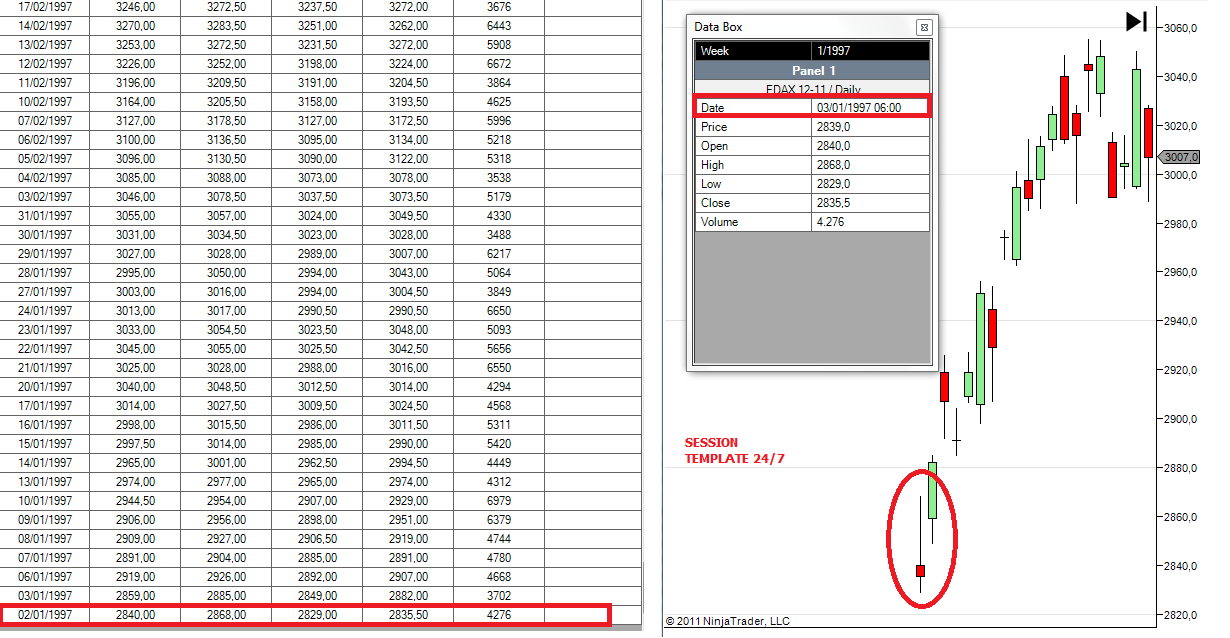This screenshot has width=1230, height=638.
Task: Select the Date row in Data Box
Action: click(813, 107)
